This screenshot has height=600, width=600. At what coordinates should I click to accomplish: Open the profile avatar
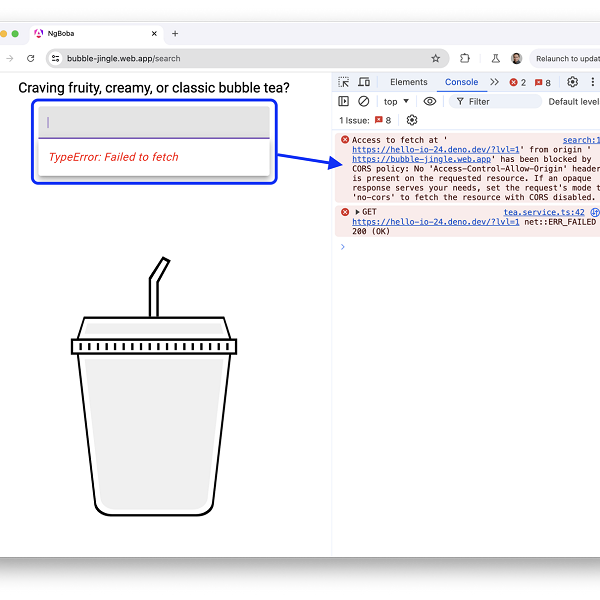coord(516,58)
